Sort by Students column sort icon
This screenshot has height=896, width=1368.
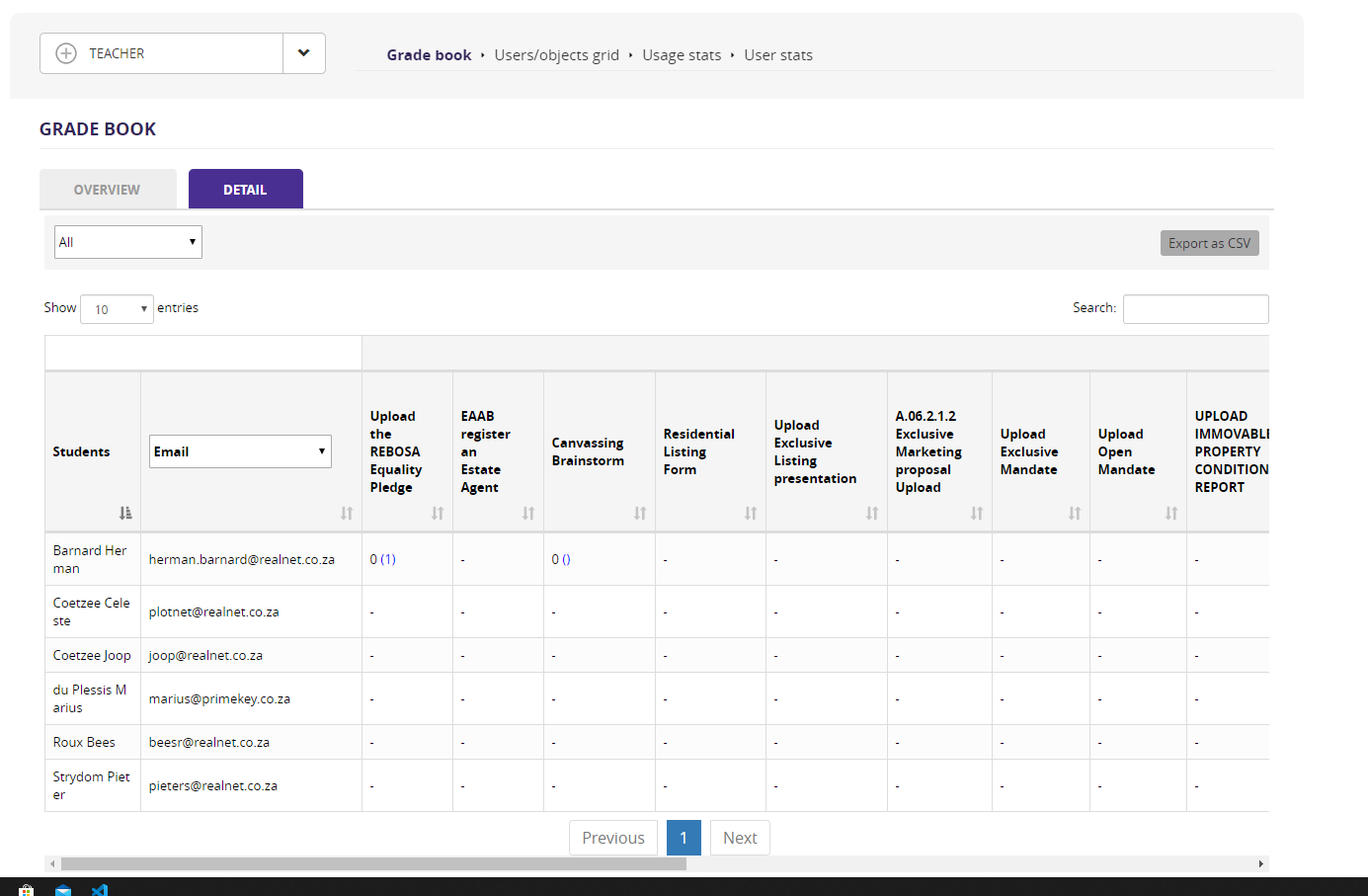(125, 513)
